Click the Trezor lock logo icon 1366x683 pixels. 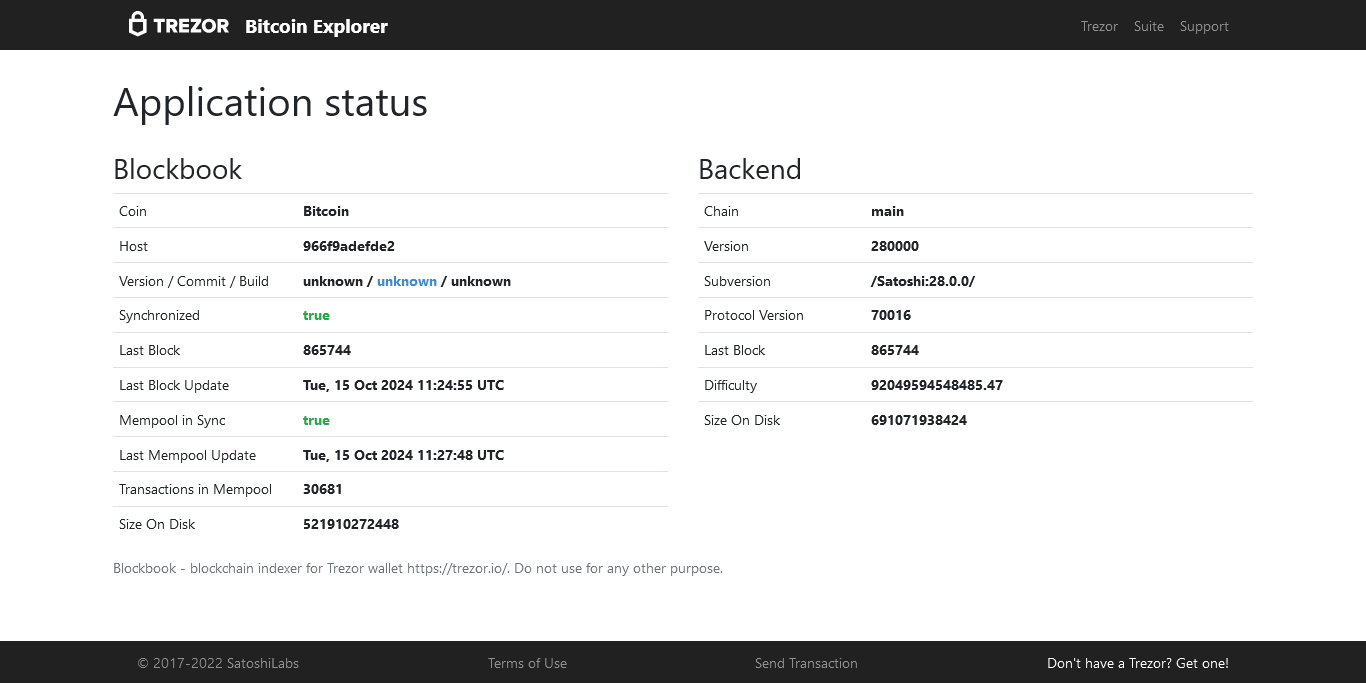[x=138, y=25]
